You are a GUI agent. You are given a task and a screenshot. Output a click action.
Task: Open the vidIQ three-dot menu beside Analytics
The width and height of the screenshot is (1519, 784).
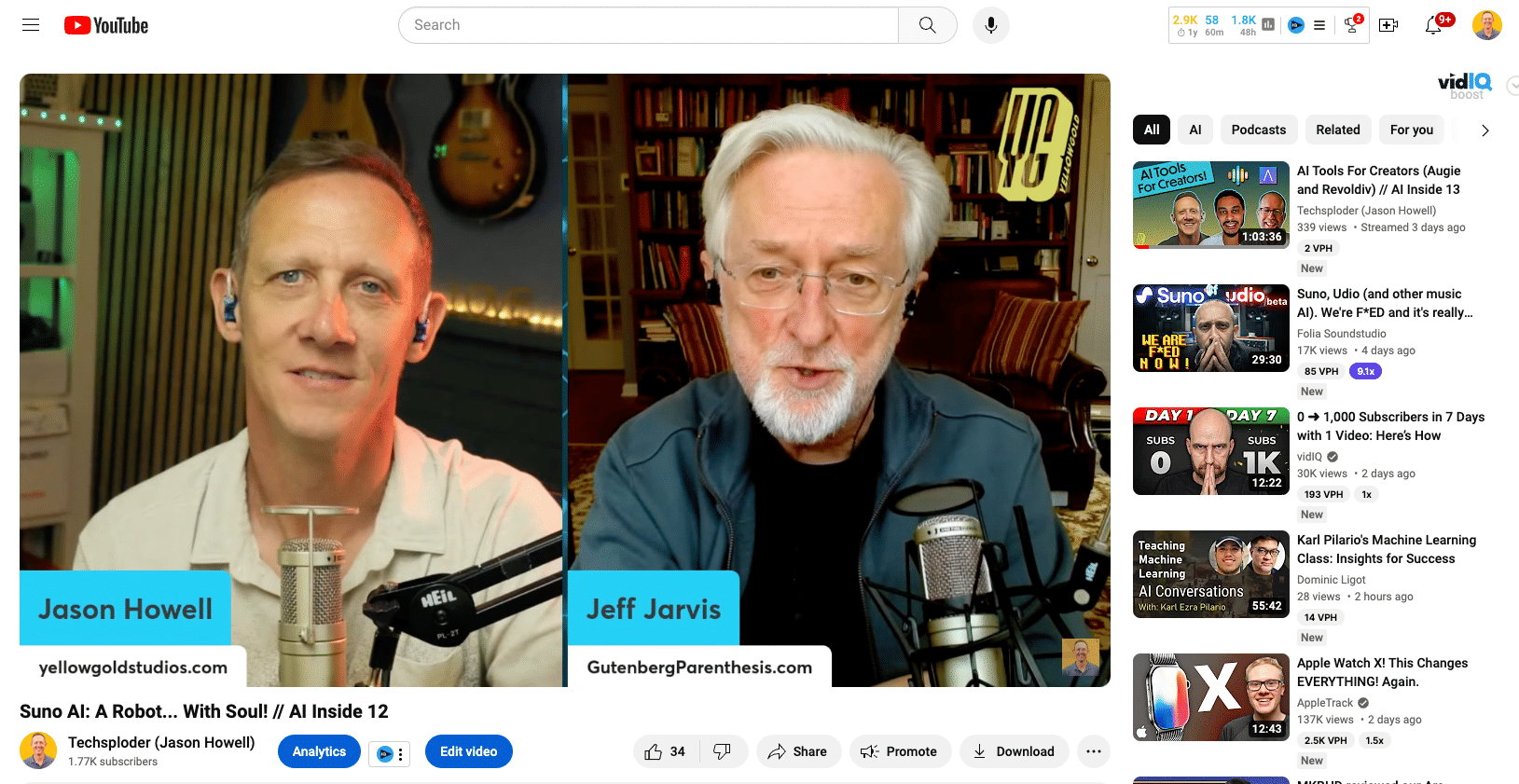click(401, 754)
